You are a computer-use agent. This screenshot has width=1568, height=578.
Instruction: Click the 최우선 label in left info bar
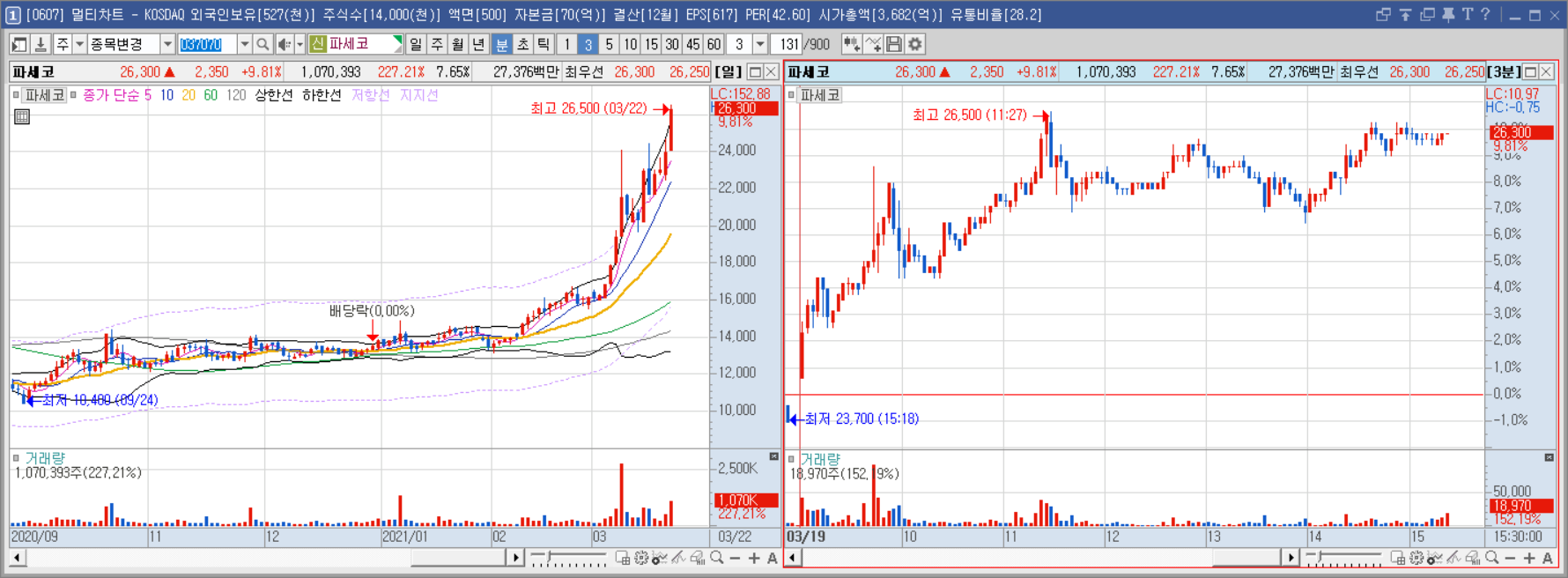pos(584,72)
